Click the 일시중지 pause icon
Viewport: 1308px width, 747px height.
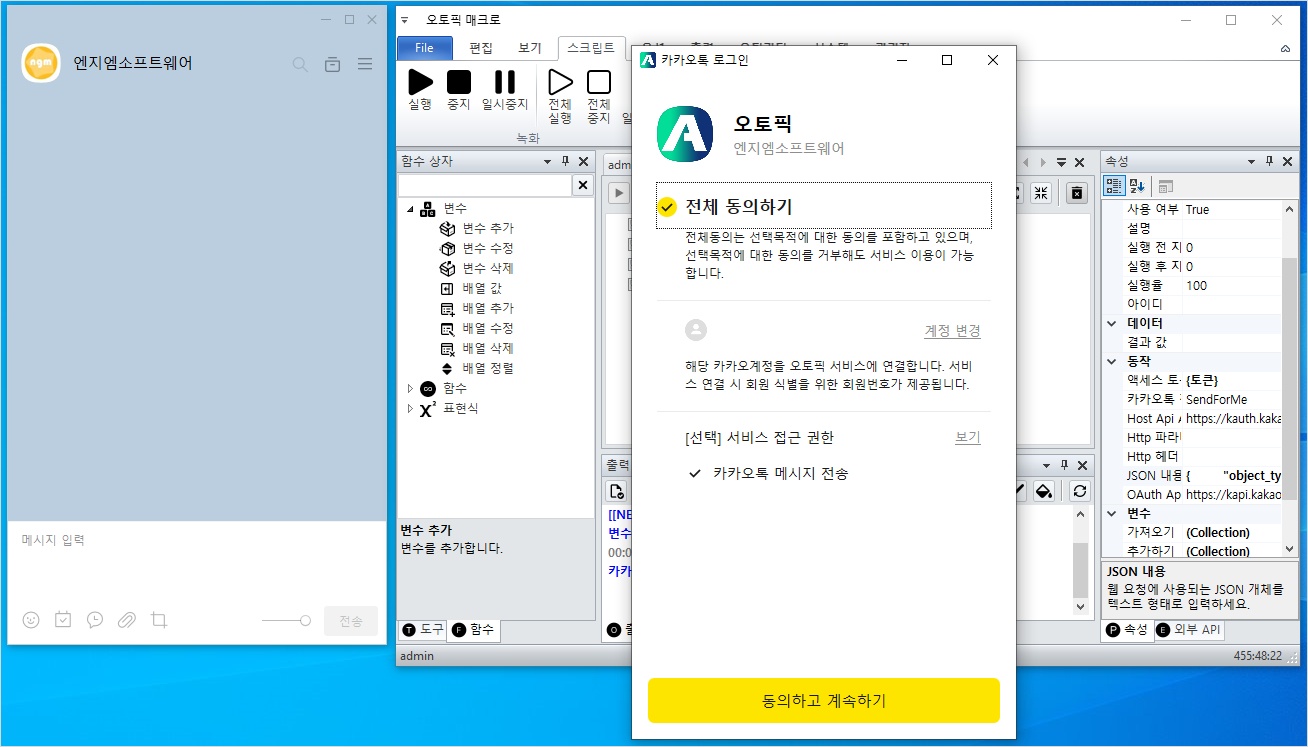pyautogui.click(x=505, y=82)
